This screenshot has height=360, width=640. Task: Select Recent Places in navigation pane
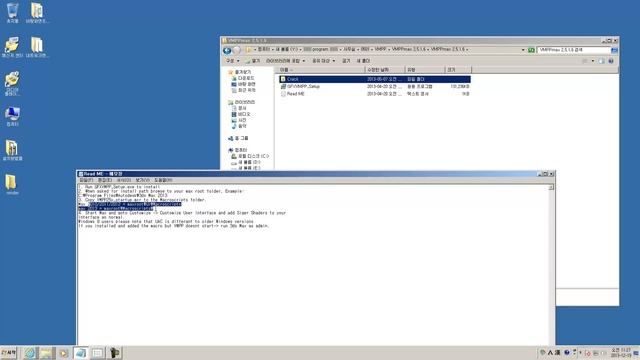click(x=243, y=90)
